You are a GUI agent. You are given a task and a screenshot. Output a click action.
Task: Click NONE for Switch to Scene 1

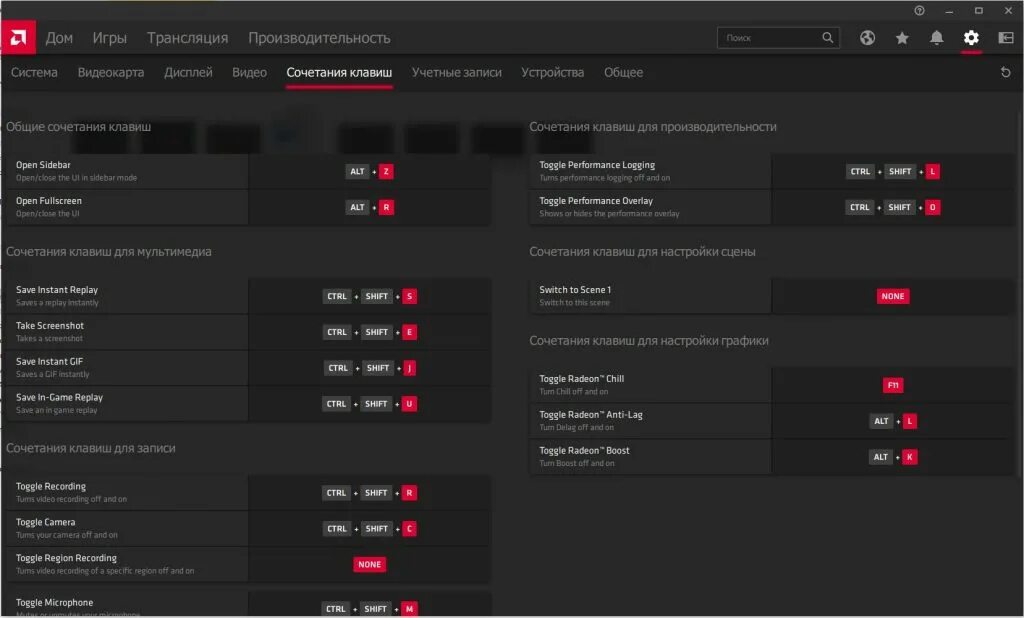pos(893,297)
